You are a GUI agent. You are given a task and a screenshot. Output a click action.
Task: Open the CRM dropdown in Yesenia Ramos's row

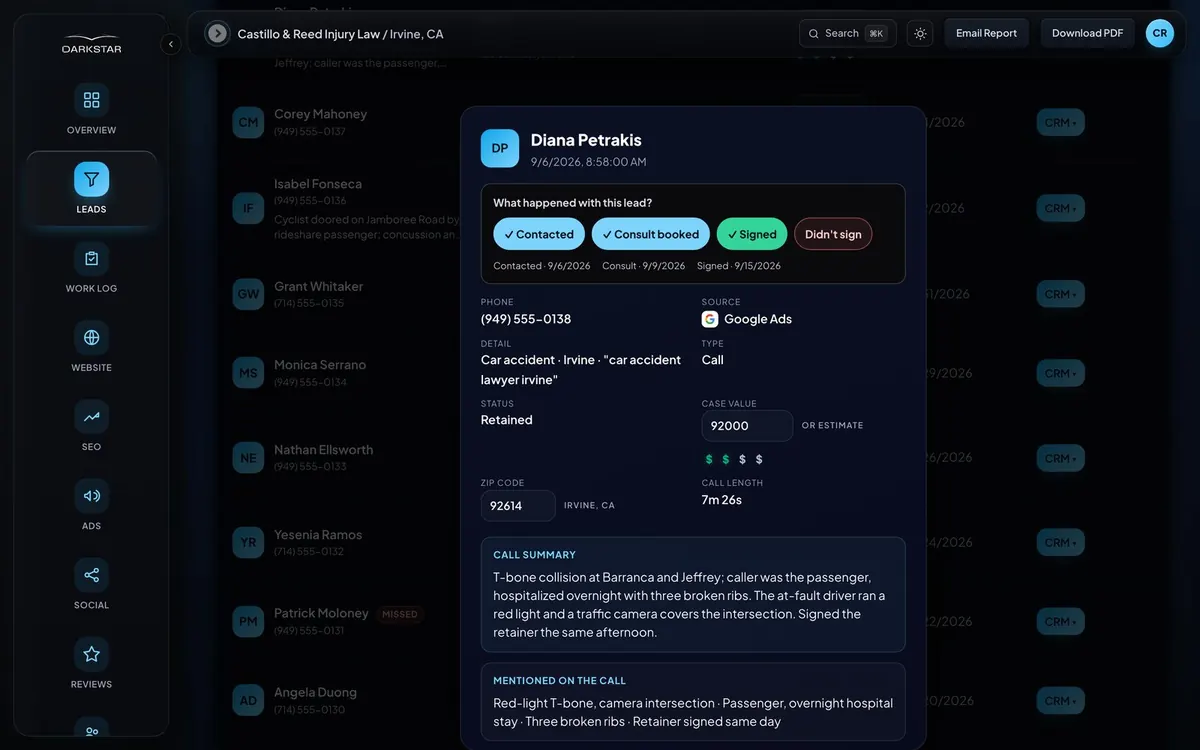pos(1061,542)
